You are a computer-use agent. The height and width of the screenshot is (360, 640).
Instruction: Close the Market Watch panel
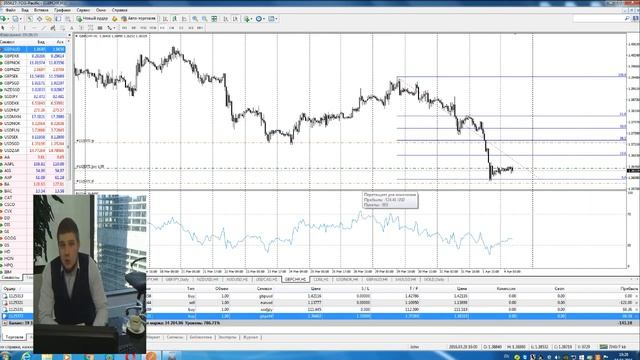(x=69, y=36)
